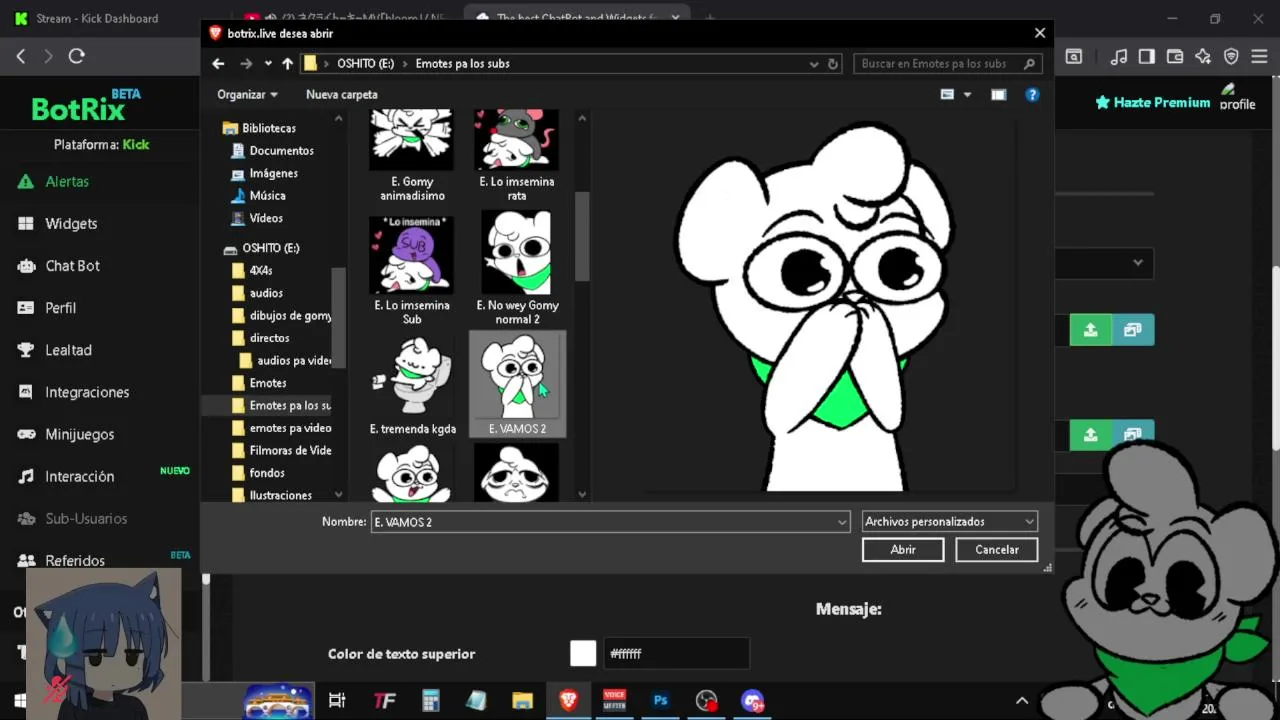Reload the browser page
This screenshot has height=720, width=1280.
[76, 56]
